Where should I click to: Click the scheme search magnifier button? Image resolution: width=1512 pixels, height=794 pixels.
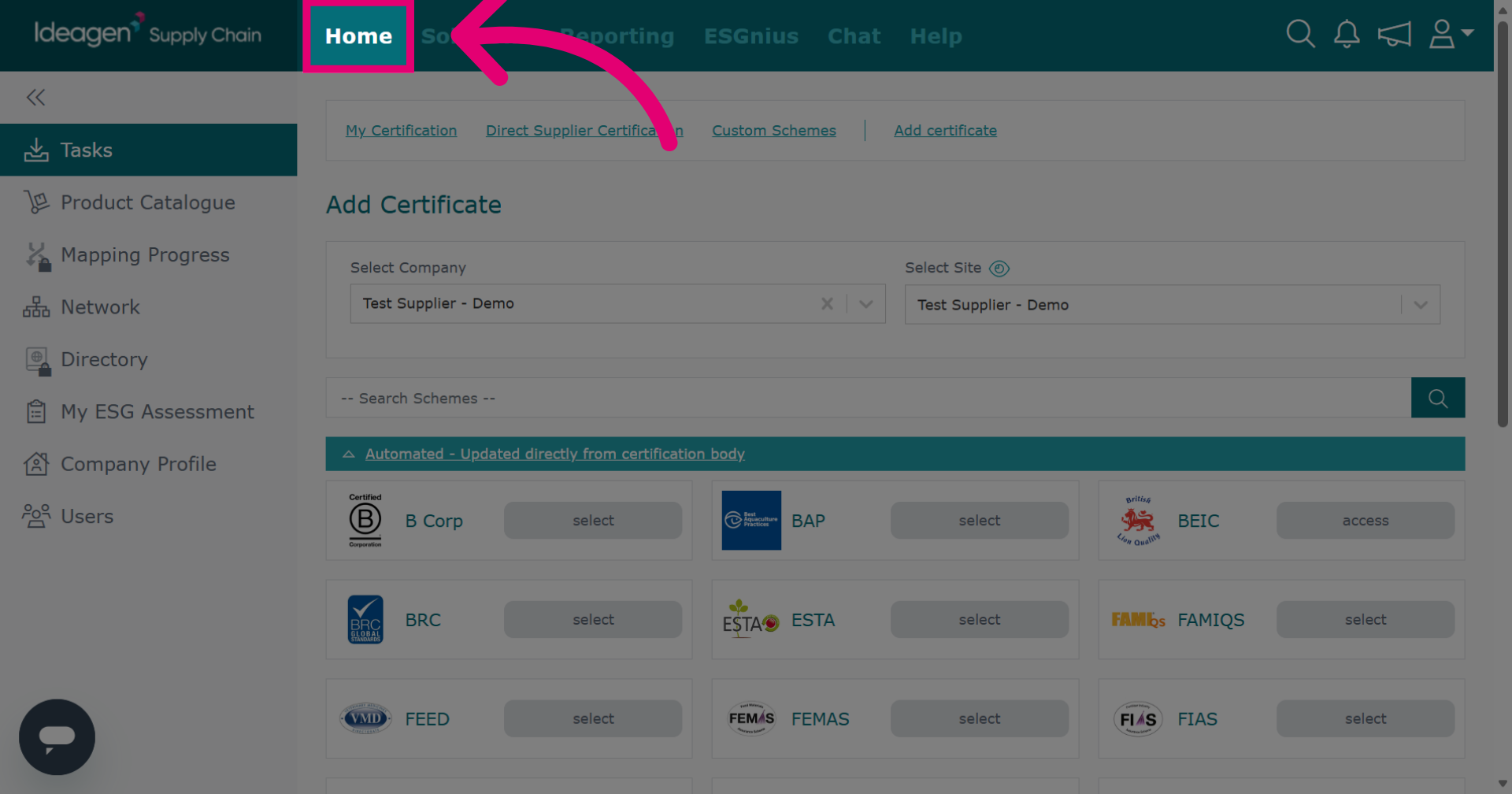(1438, 398)
